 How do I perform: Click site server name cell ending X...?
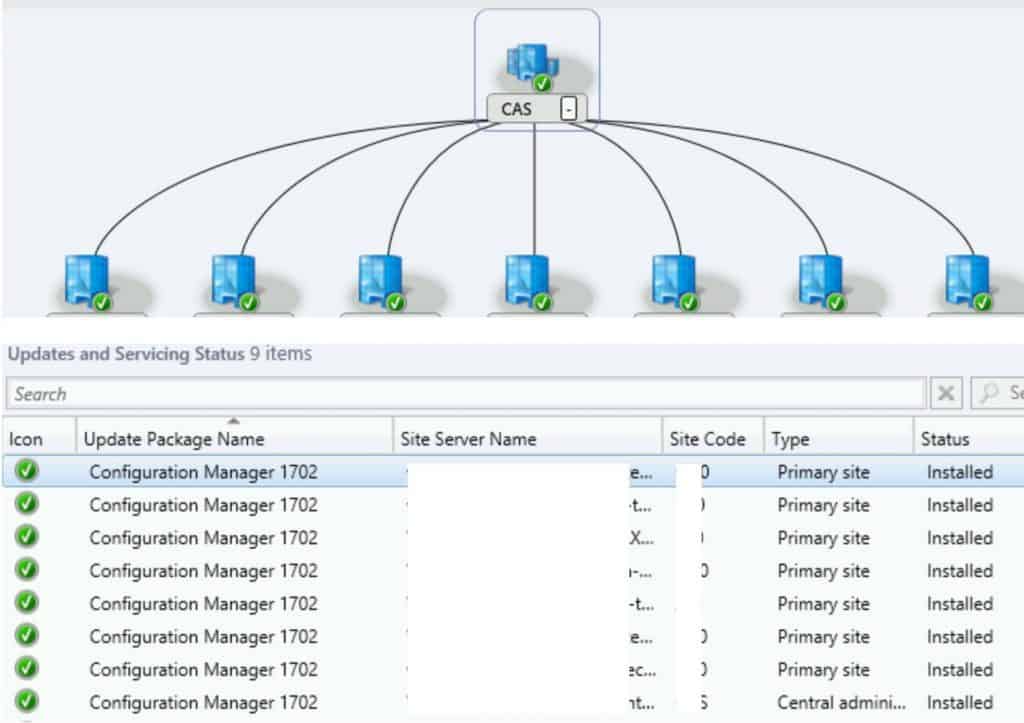tap(530, 538)
